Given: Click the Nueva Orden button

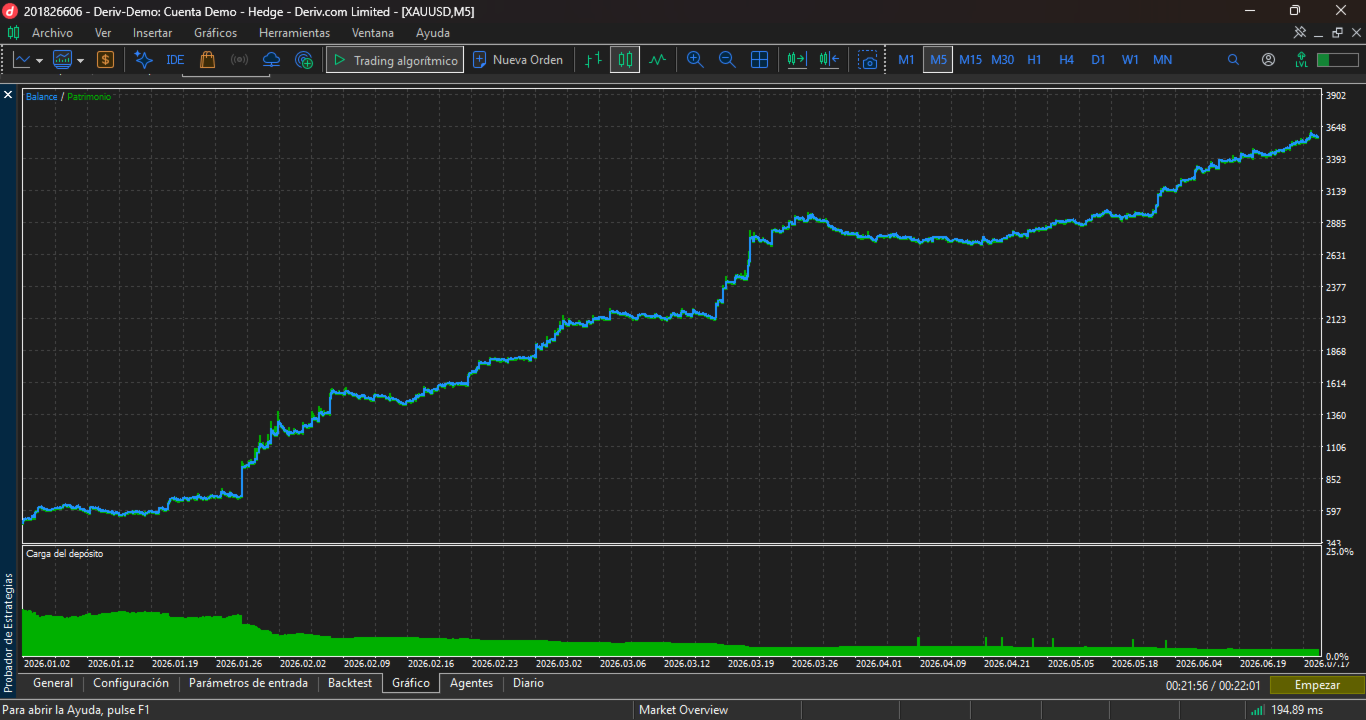Looking at the screenshot, I should [x=518, y=60].
